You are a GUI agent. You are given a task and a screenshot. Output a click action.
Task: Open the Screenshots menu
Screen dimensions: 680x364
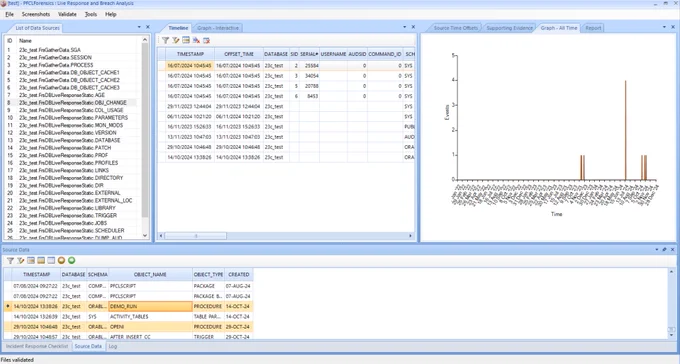(36, 14)
